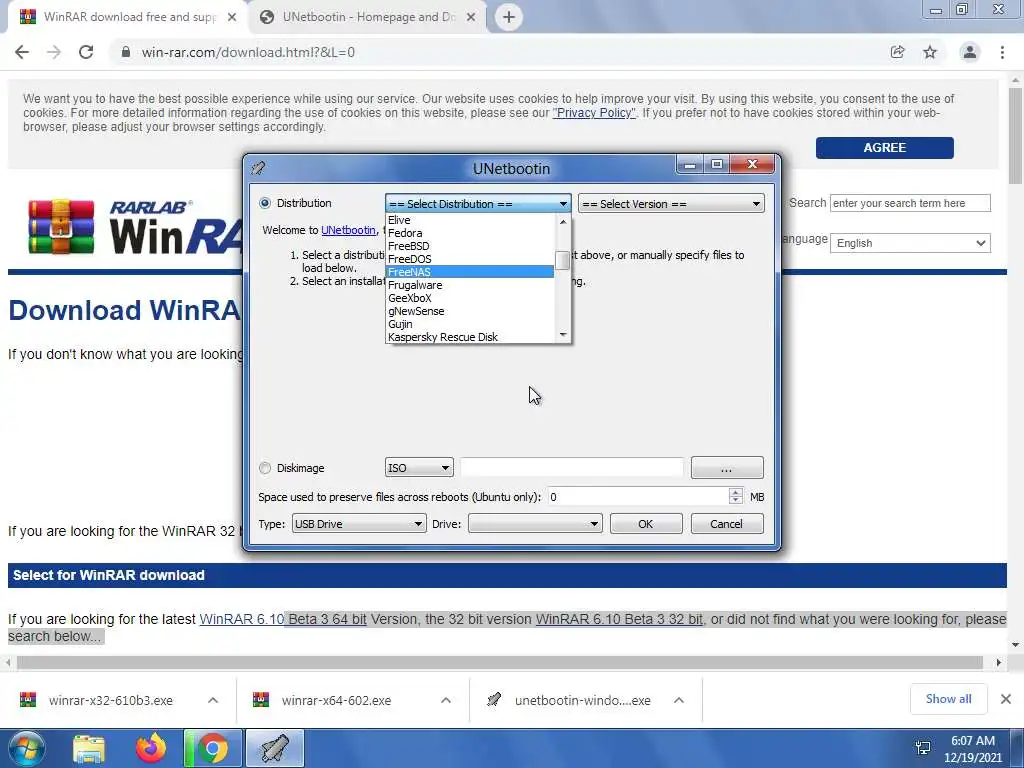Expand options for winrar-x64-602.exe
Image resolution: width=1024 pixels, height=768 pixels.
click(446, 700)
